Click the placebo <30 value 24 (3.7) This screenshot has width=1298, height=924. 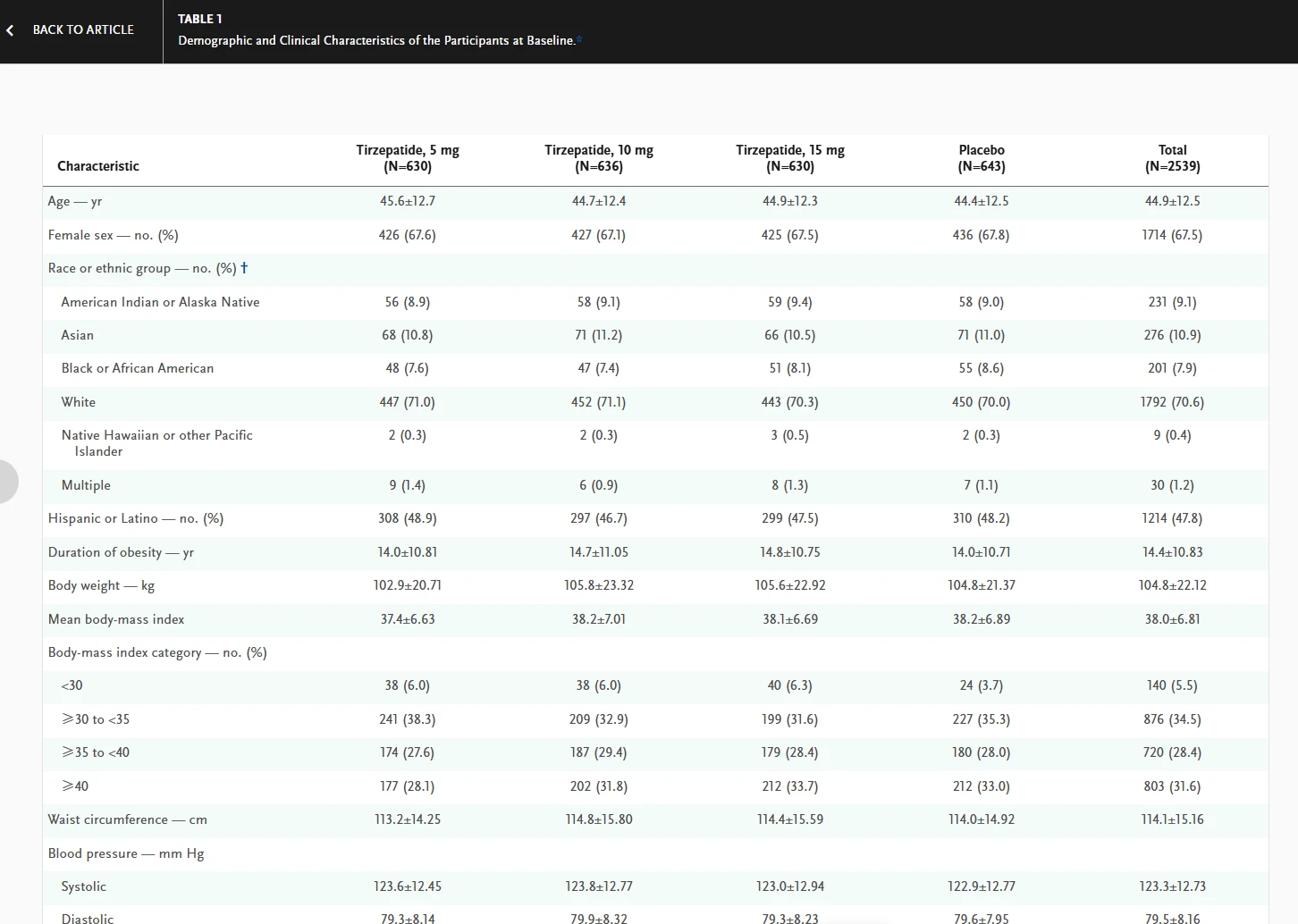pyautogui.click(x=982, y=685)
